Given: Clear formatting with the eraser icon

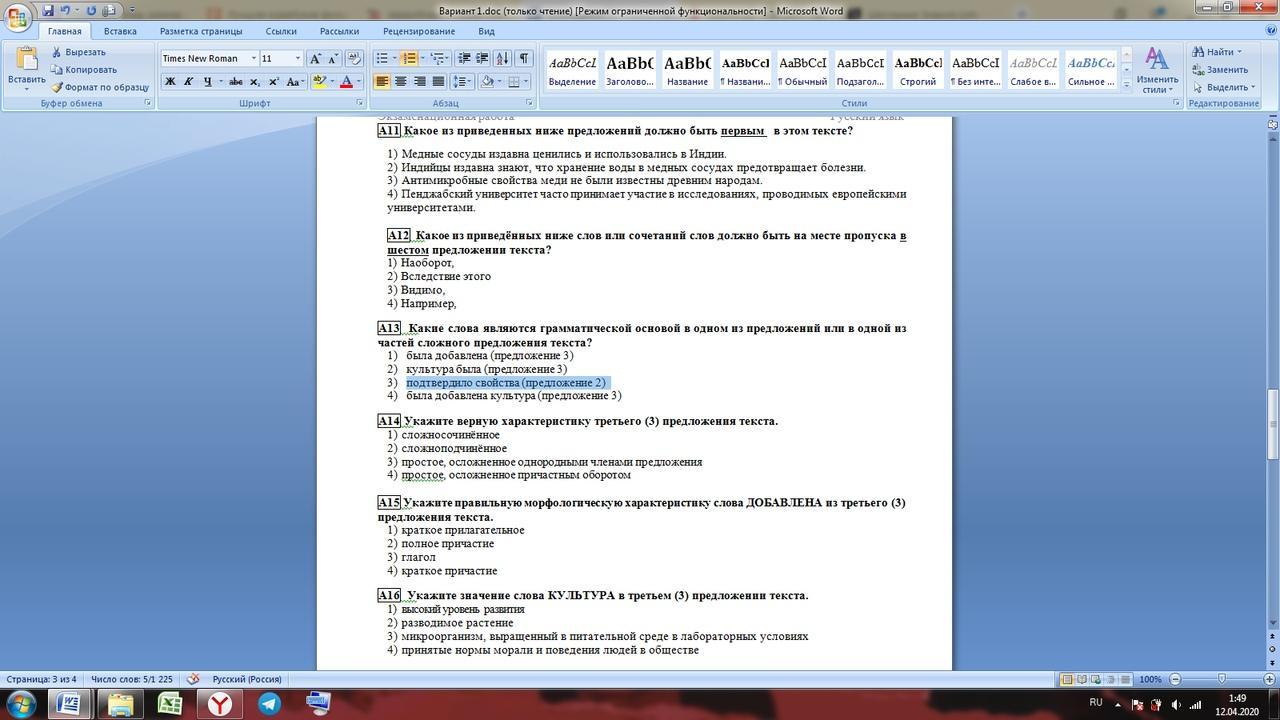Looking at the screenshot, I should 356,58.
